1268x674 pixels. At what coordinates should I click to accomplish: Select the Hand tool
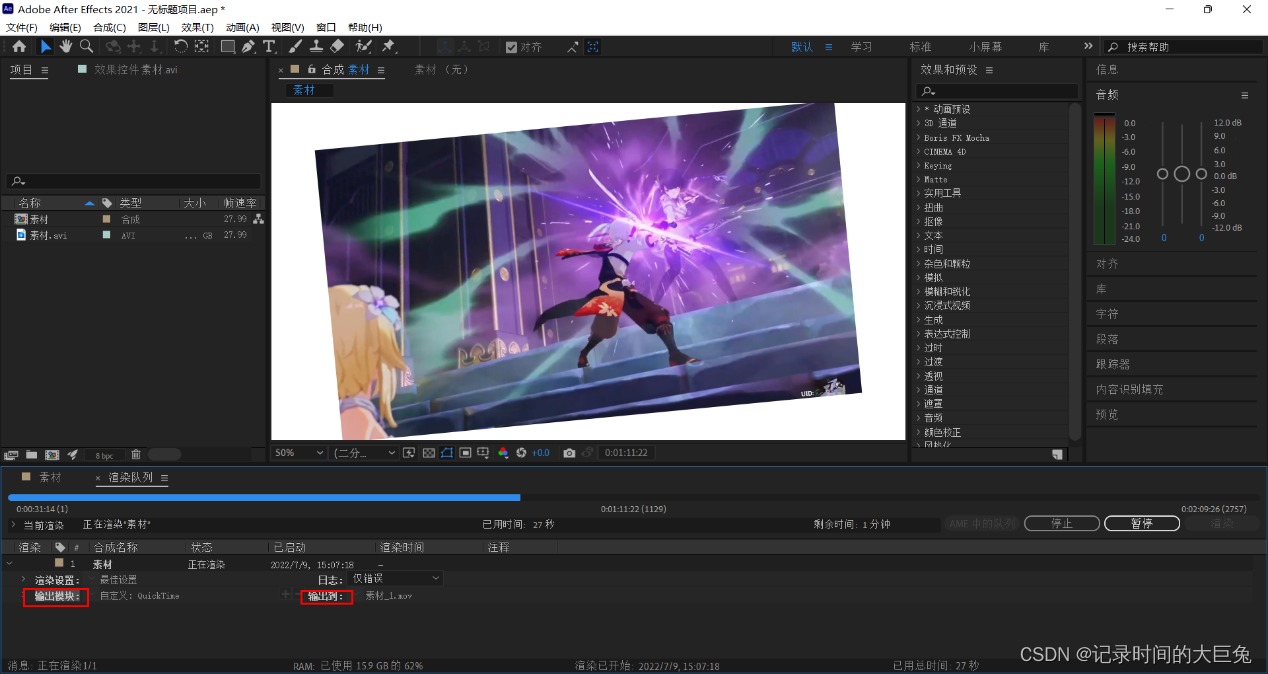point(66,46)
